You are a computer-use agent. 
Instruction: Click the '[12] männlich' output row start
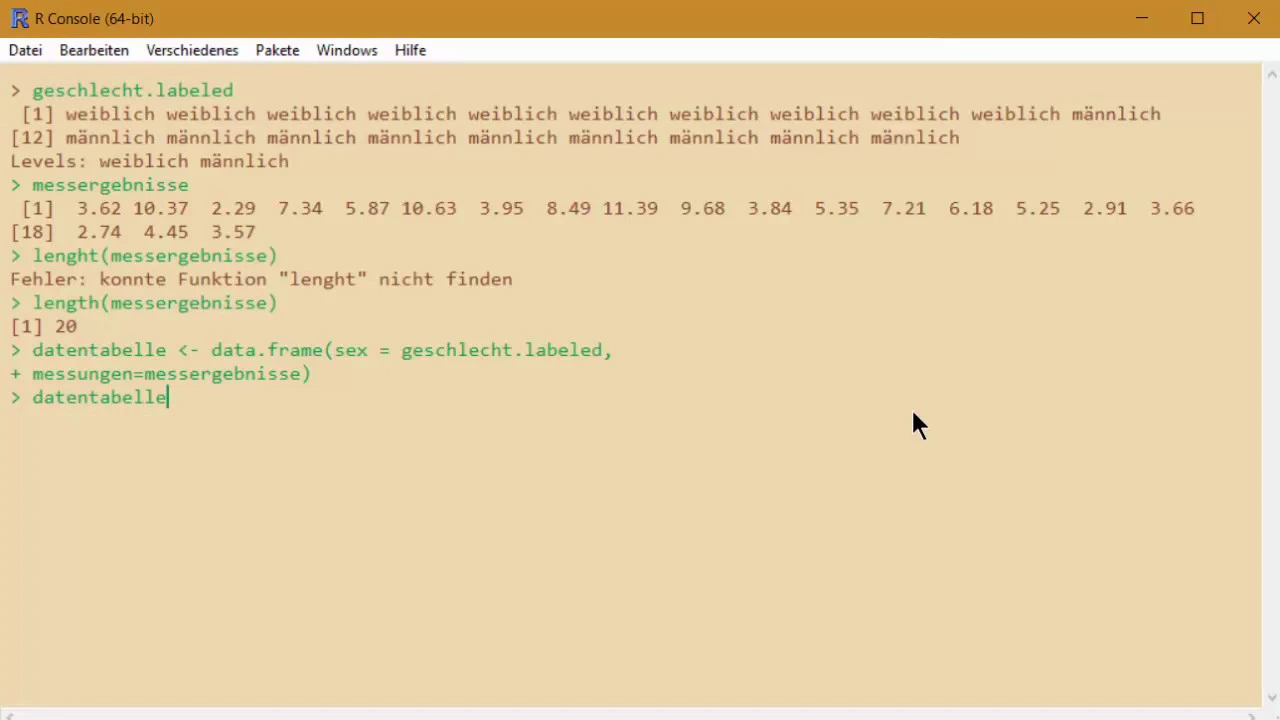coord(82,137)
